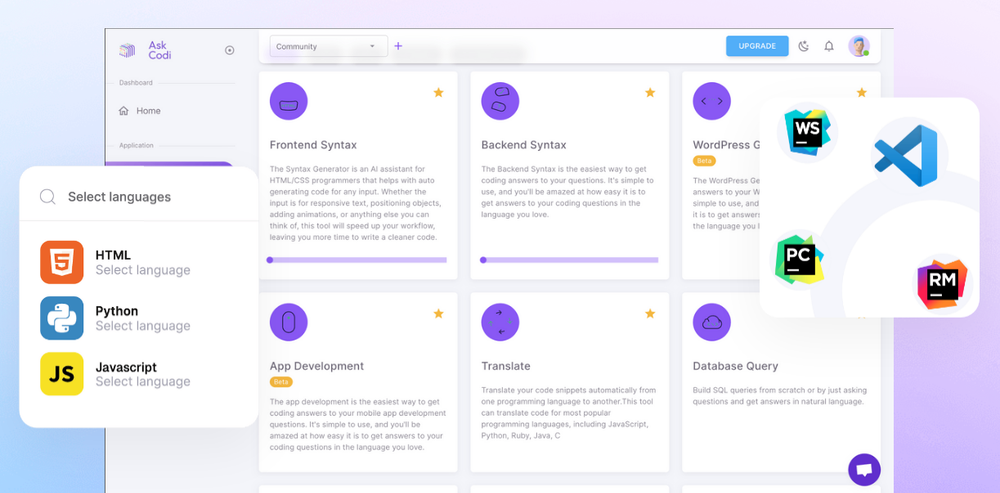1000x493 pixels.
Task: Open the chat support bubble button
Action: tap(864, 470)
